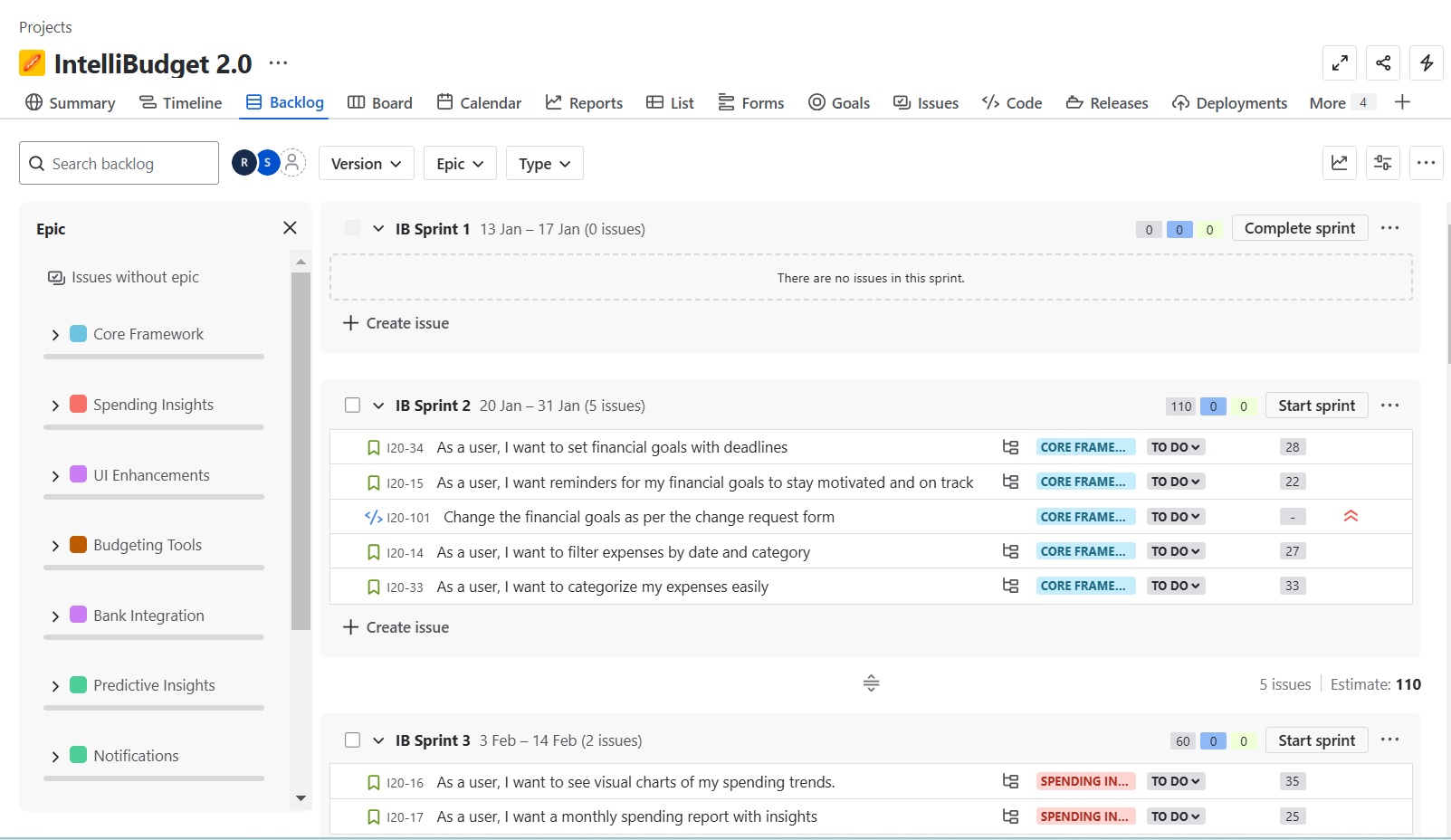This screenshot has height=840, width=1451.
Task: Start sprint for IB Sprint 3
Action: 1316,740
